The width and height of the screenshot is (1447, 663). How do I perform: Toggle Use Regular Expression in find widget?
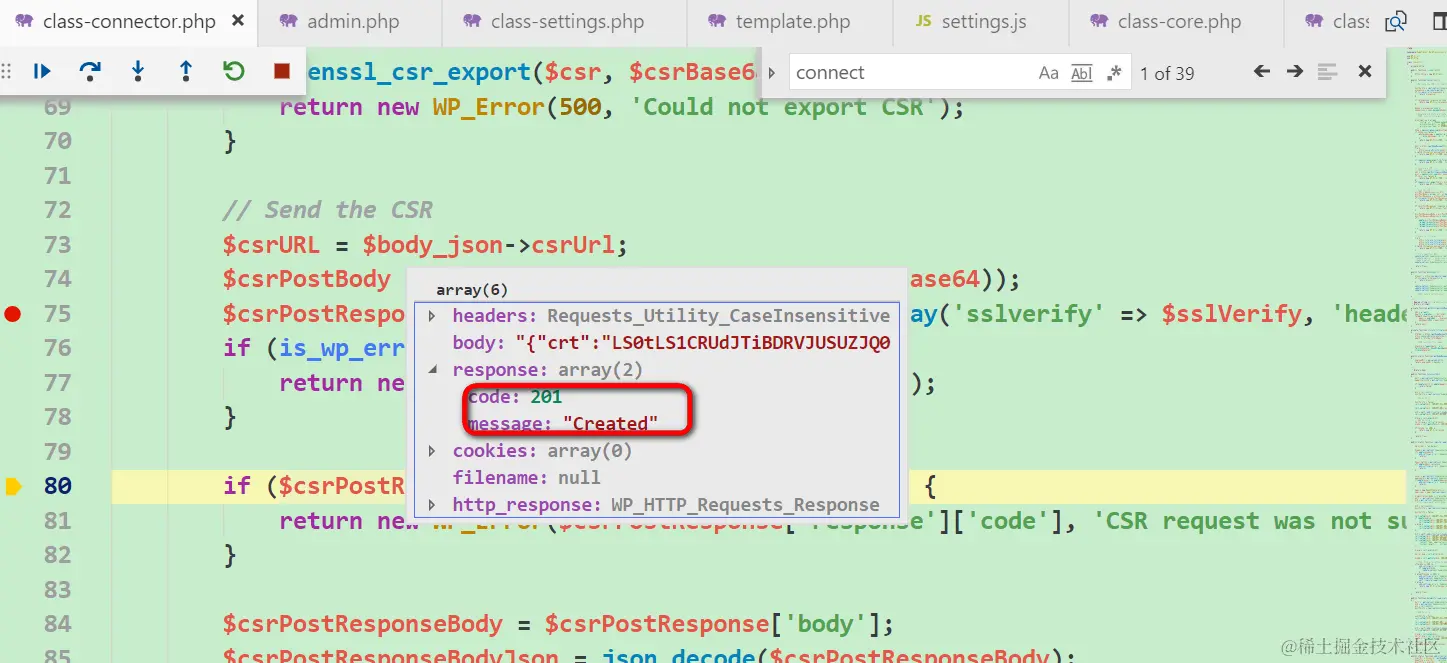1114,72
